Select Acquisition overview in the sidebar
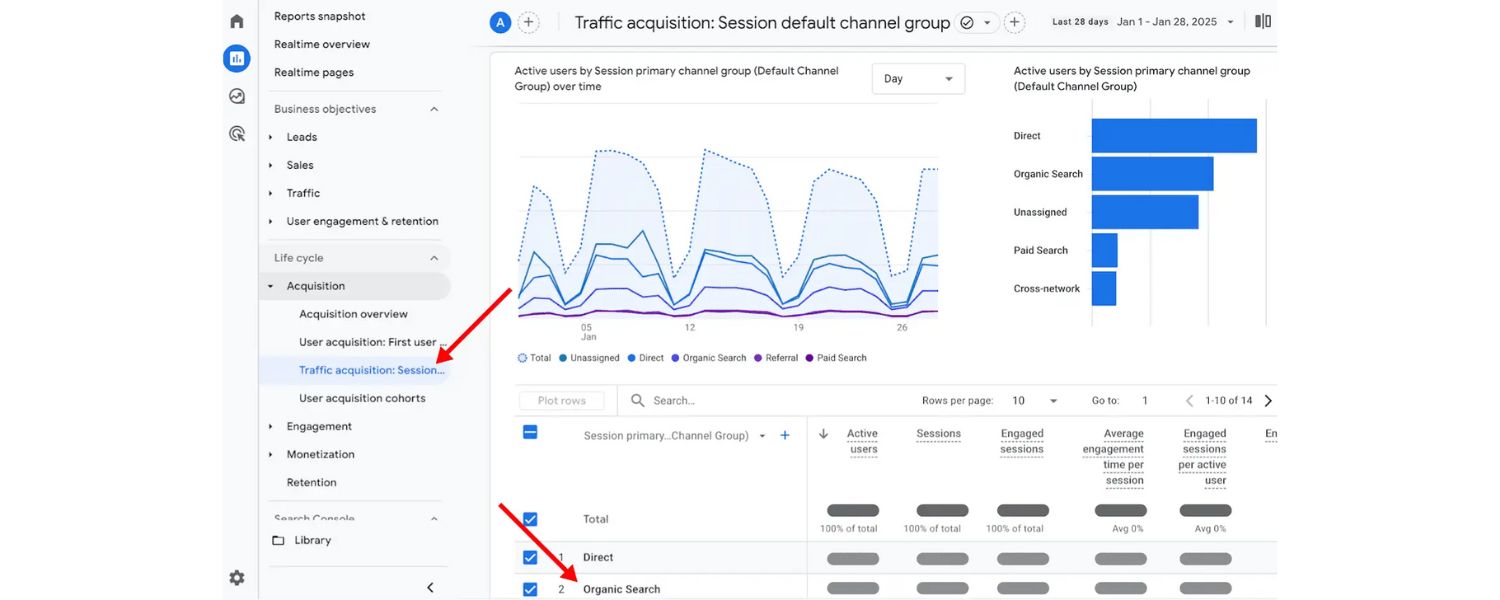The height and width of the screenshot is (600, 1500). [x=354, y=313]
